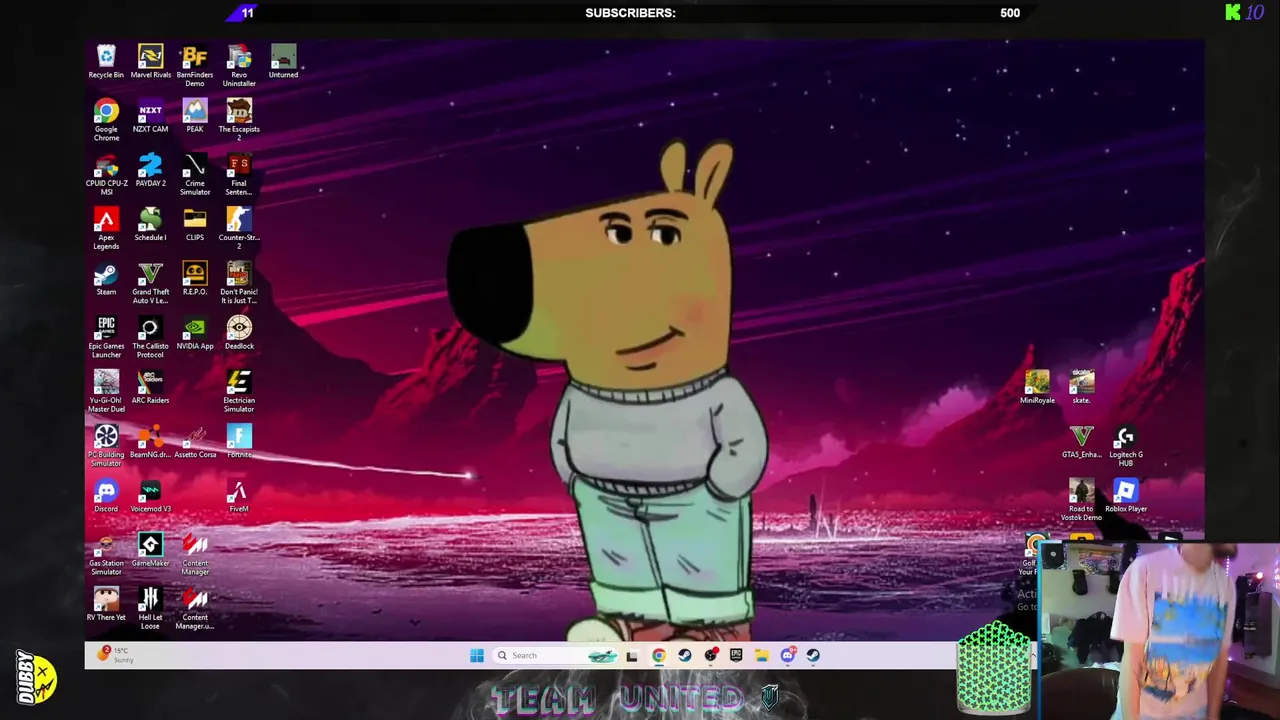This screenshot has width=1280, height=720.
Task: Open the Voicemod V3 desktop icon
Action: [x=150, y=495]
